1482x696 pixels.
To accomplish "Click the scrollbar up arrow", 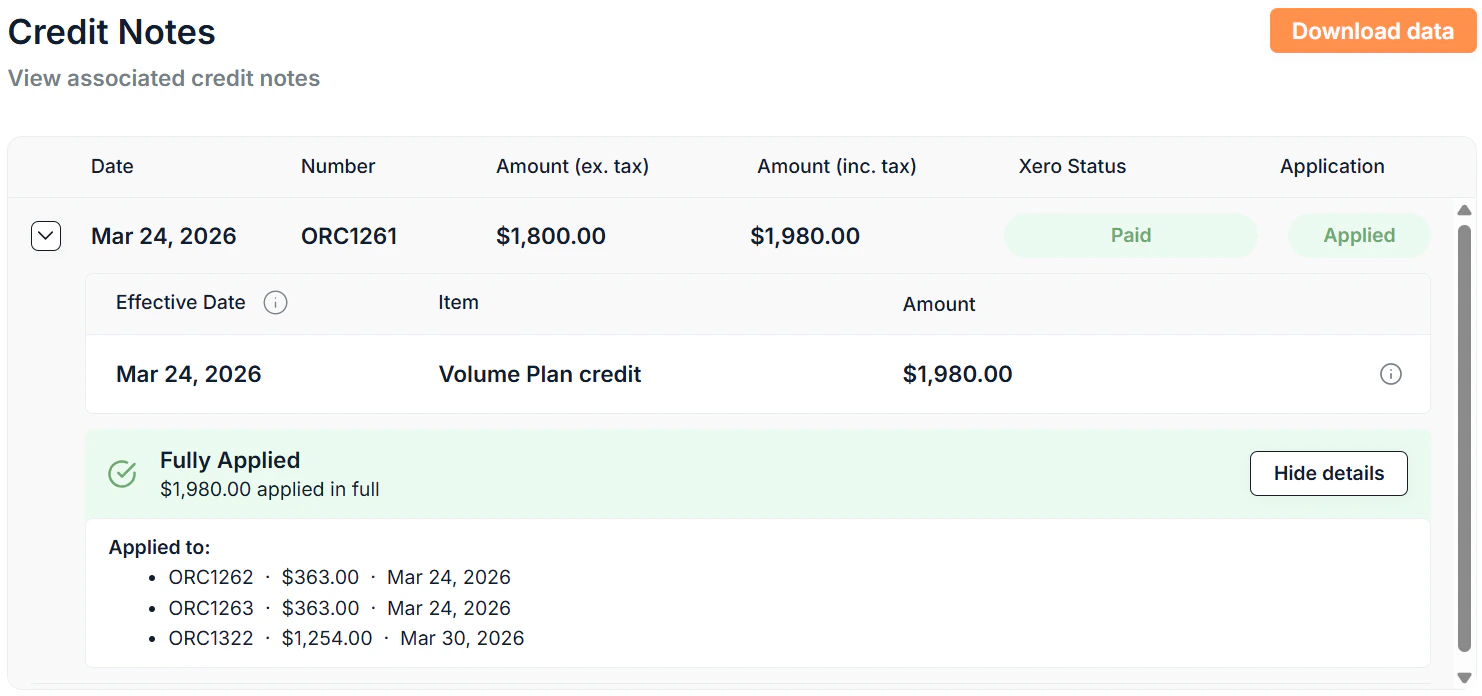I will 1464,209.
